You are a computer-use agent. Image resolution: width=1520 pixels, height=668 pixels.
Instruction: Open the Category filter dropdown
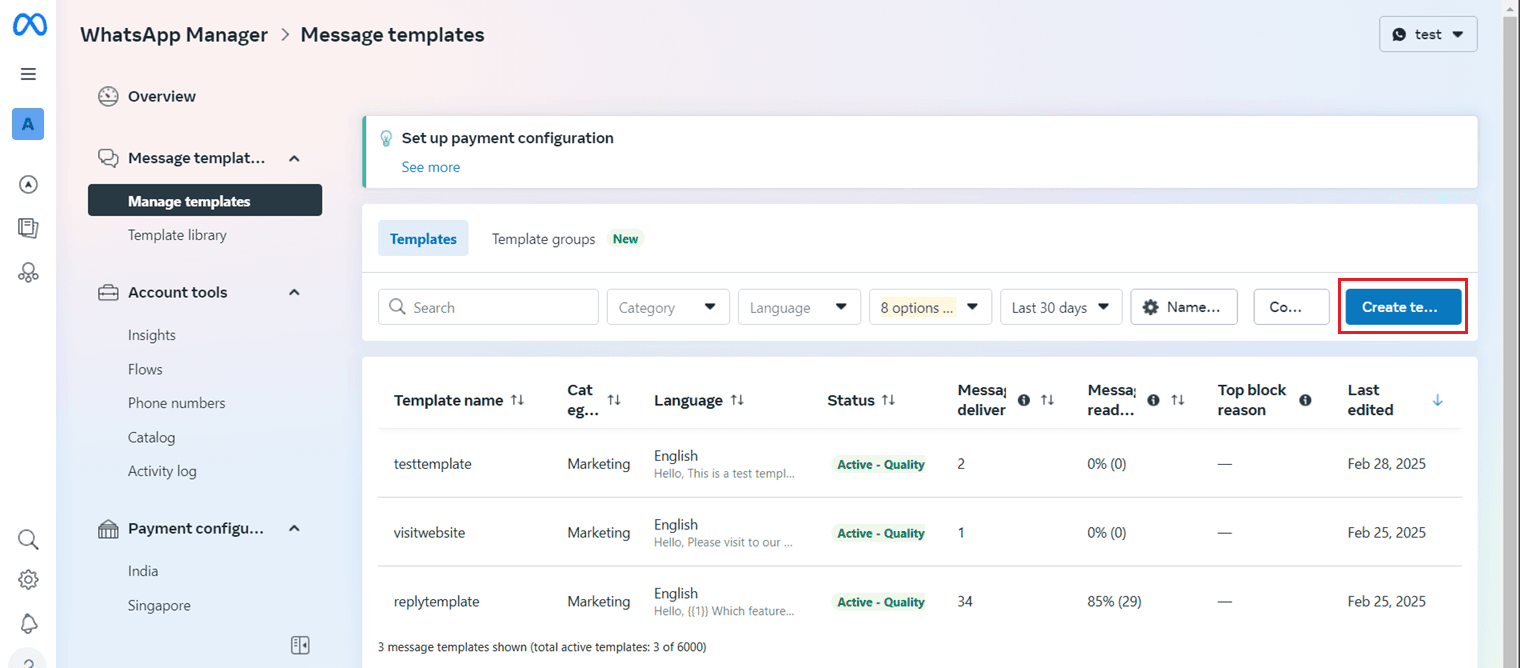668,307
